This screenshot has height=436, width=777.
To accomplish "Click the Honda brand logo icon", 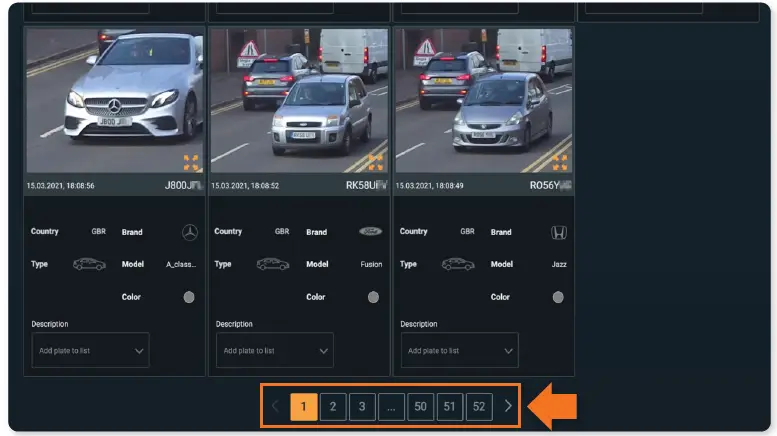I will click(559, 232).
